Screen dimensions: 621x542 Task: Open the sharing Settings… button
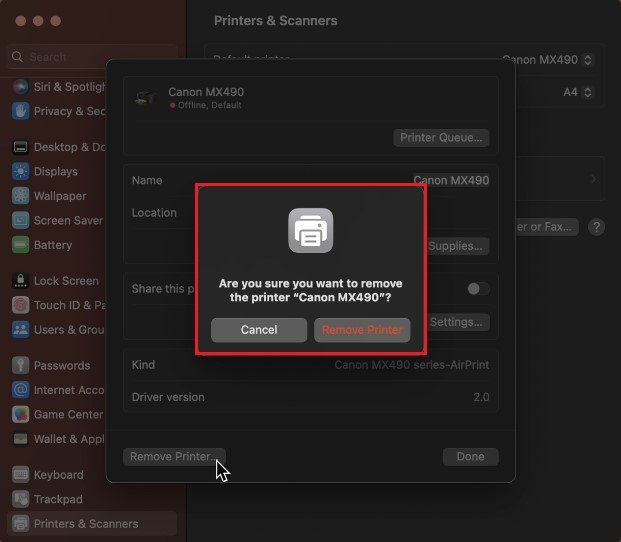456,322
